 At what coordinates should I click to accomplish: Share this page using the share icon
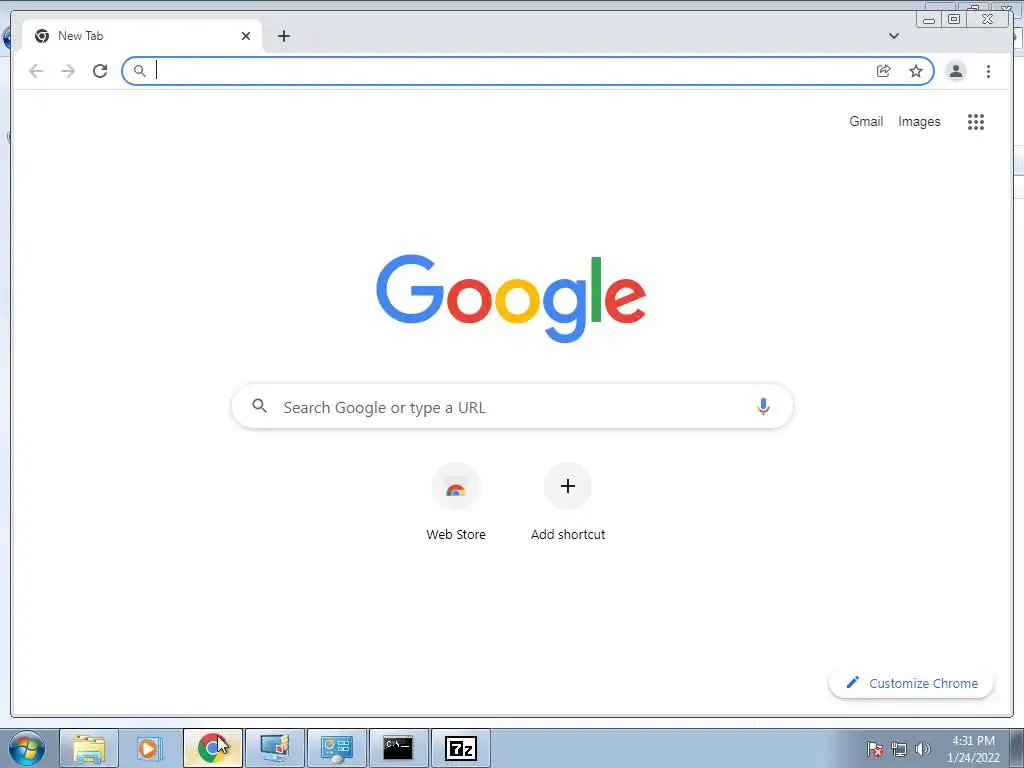pos(884,71)
